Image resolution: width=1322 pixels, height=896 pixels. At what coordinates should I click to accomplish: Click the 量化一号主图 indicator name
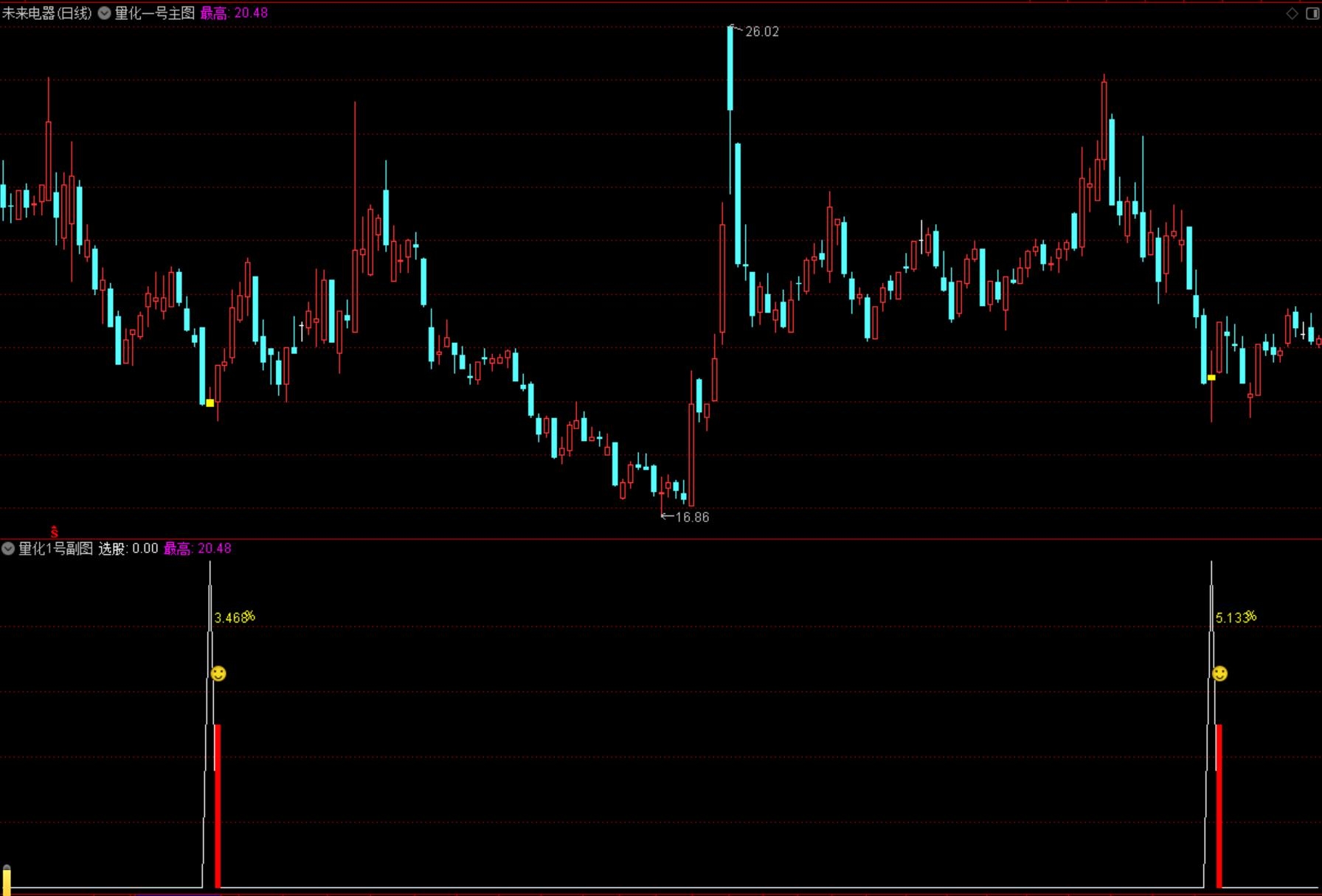(155, 13)
